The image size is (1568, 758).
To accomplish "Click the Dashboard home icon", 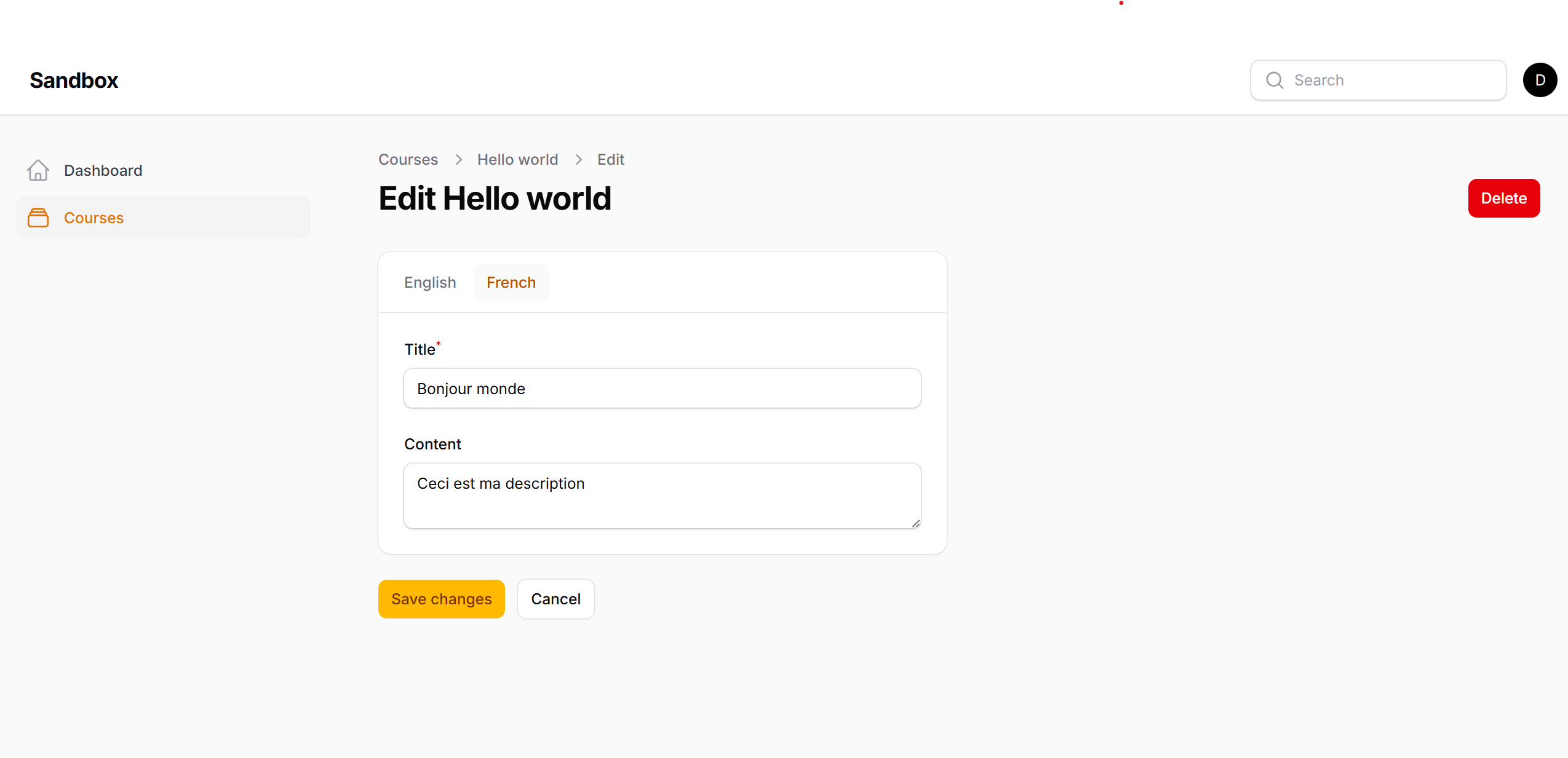I will [x=38, y=170].
